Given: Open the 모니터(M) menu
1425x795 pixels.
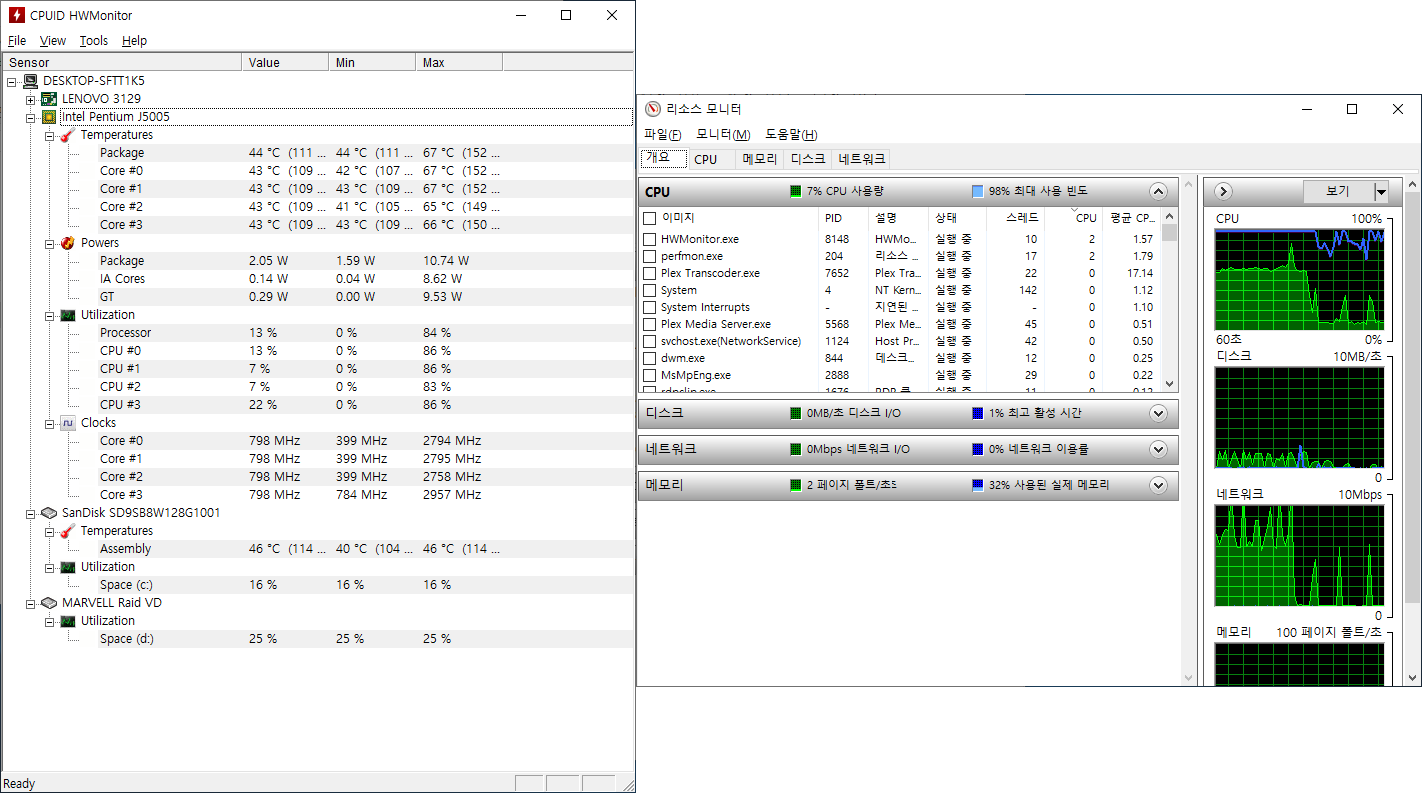Looking at the screenshot, I should pos(723,134).
